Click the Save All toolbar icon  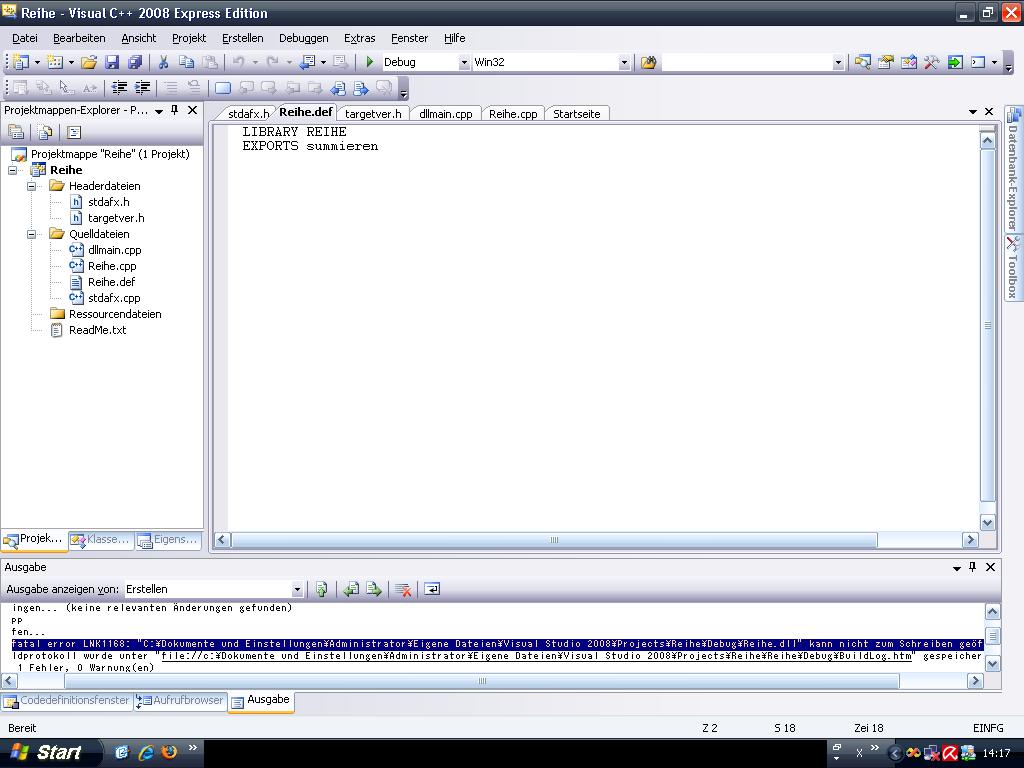click(x=134, y=62)
